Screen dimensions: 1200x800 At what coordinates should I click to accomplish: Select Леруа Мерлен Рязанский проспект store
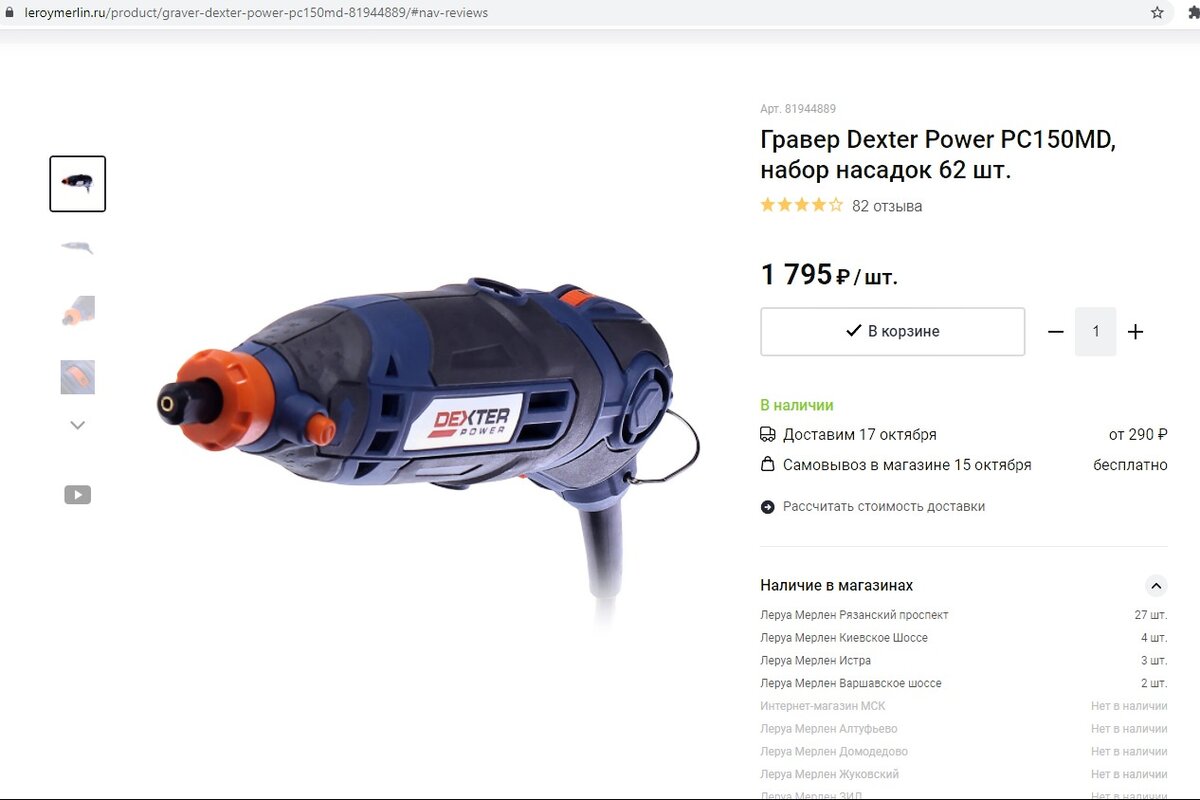tap(963, 615)
